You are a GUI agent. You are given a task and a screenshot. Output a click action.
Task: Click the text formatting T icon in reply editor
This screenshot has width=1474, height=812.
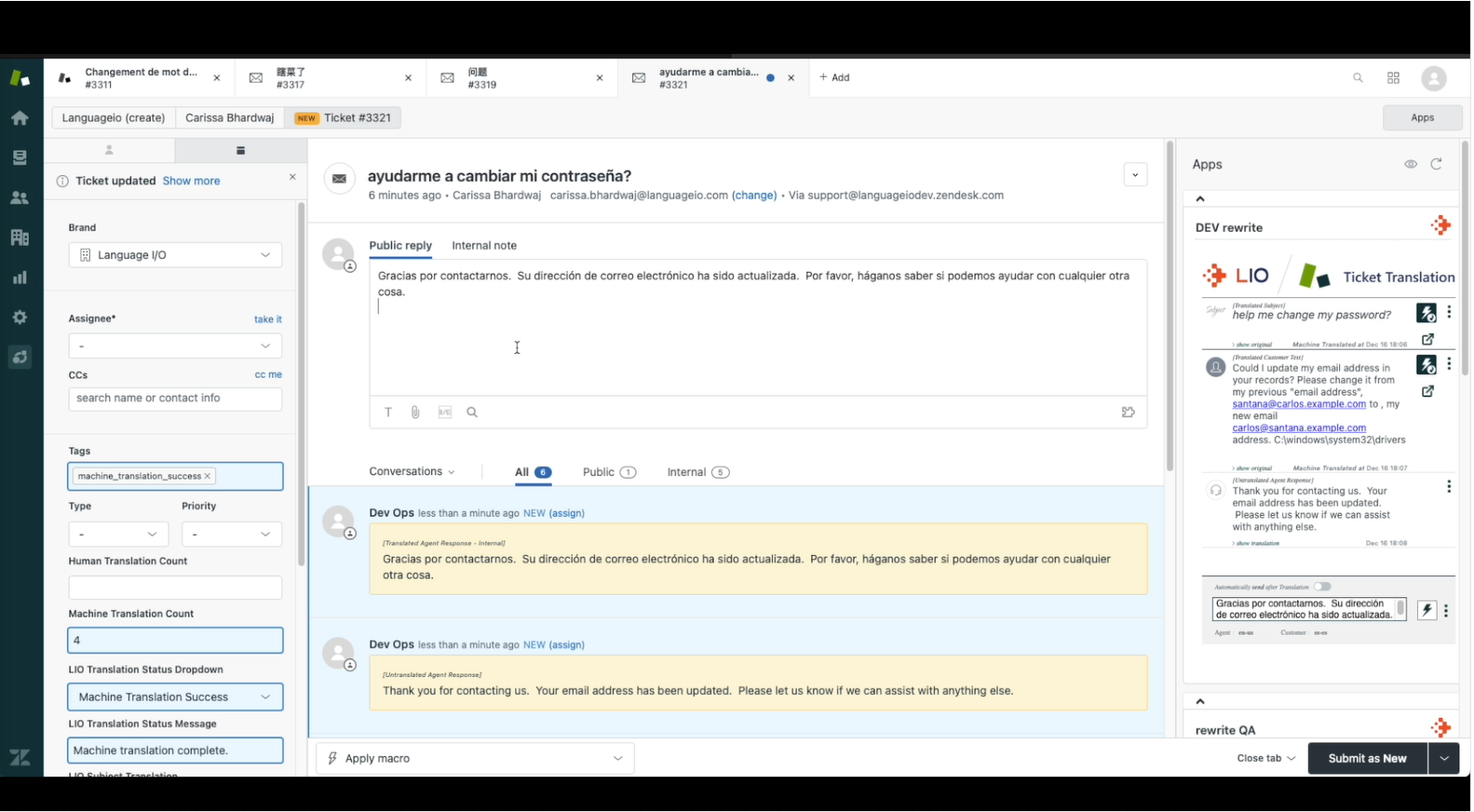click(x=388, y=413)
